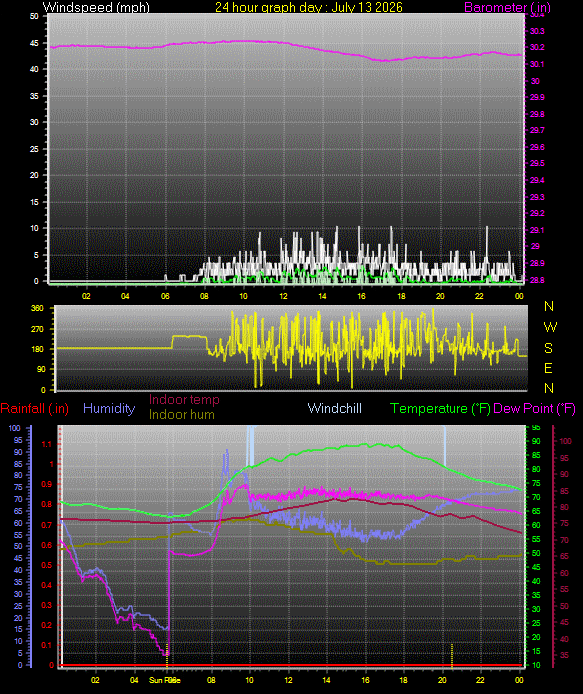The height and width of the screenshot is (694, 583).
Task: Click the S compass direction label
Action: (548, 348)
